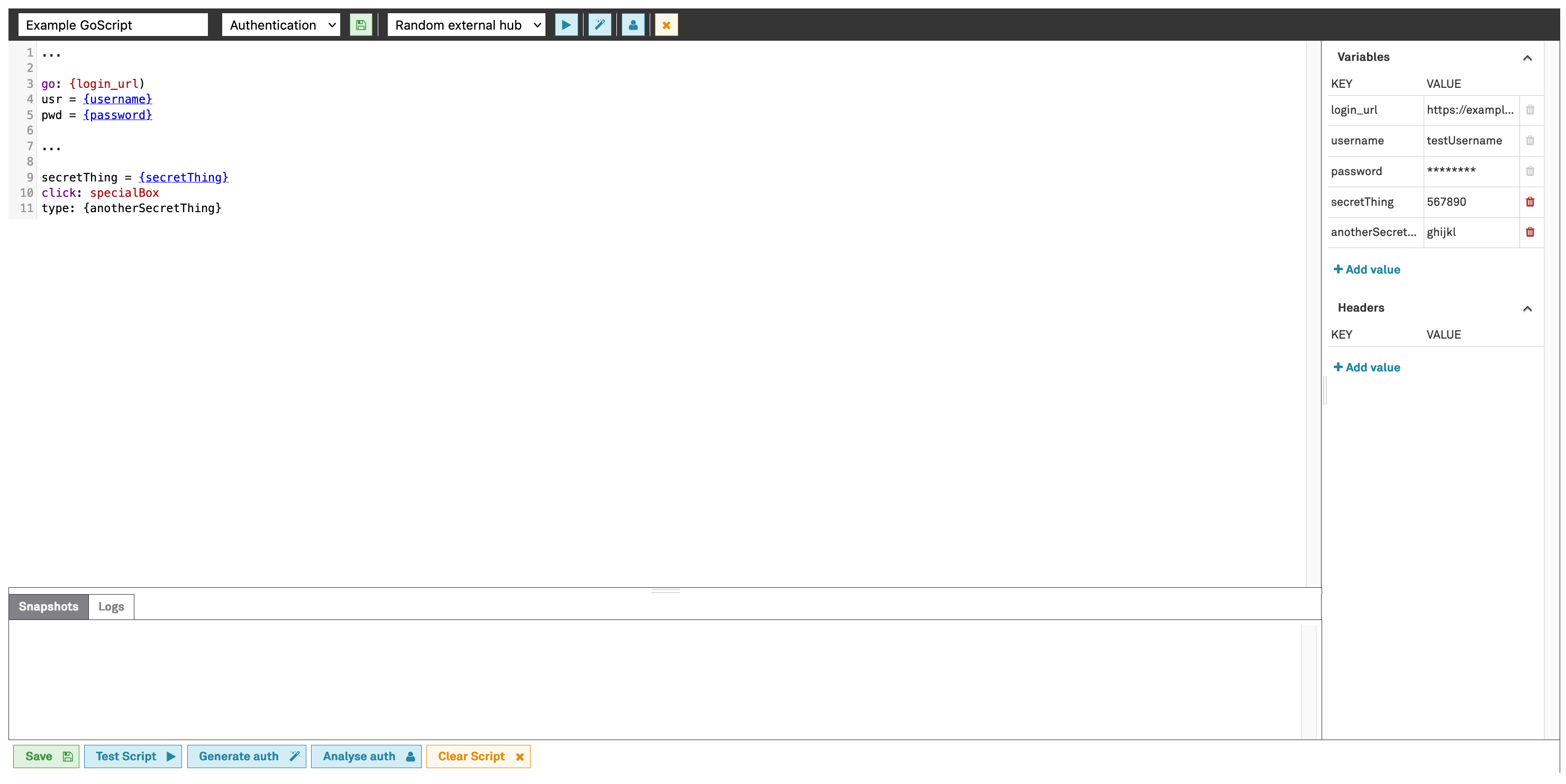Collapse the Variables section
The height and width of the screenshot is (784, 1566).
coord(1527,58)
